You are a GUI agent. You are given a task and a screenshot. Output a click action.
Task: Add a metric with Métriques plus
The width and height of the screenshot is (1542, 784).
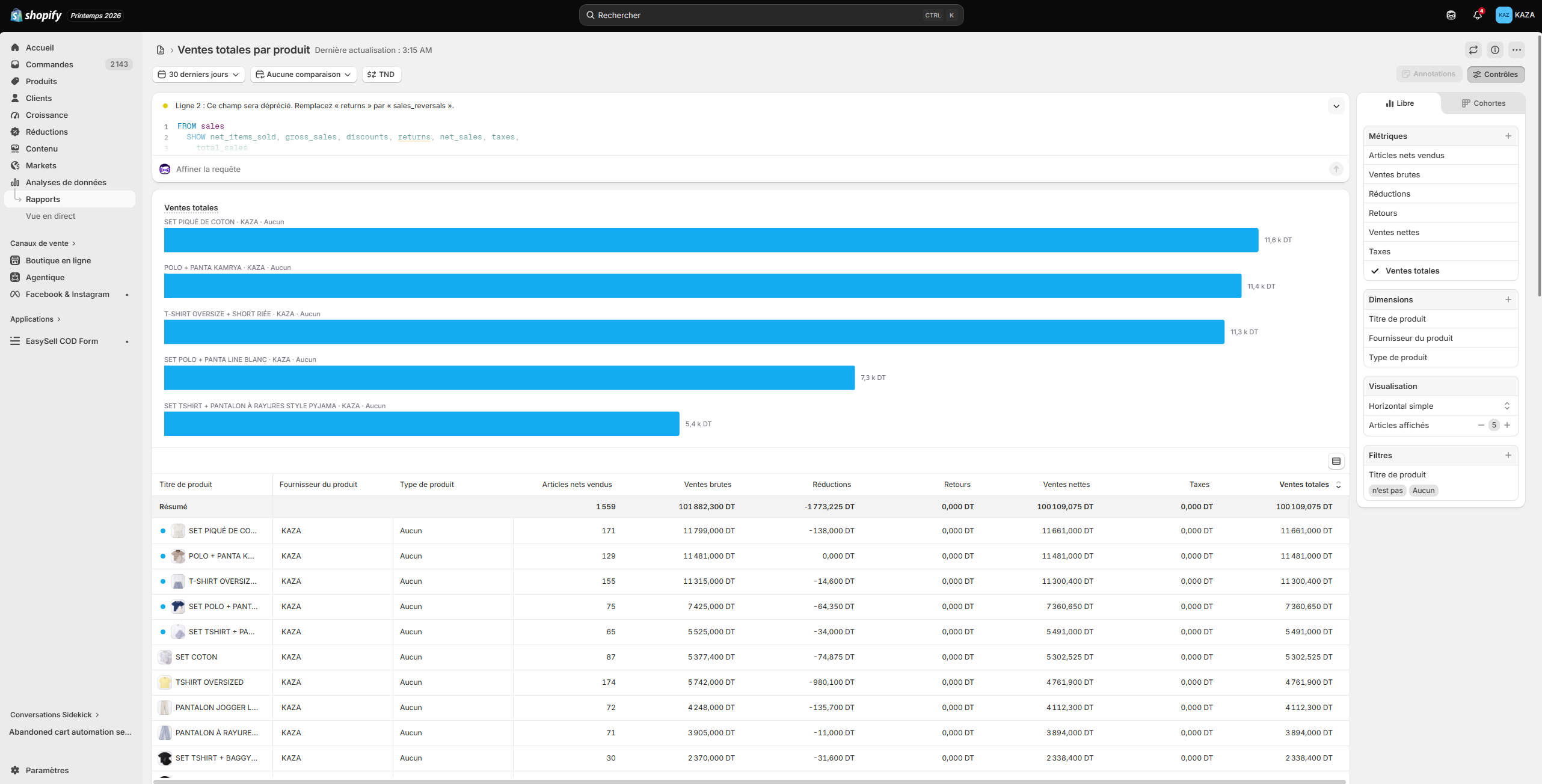(1508, 136)
